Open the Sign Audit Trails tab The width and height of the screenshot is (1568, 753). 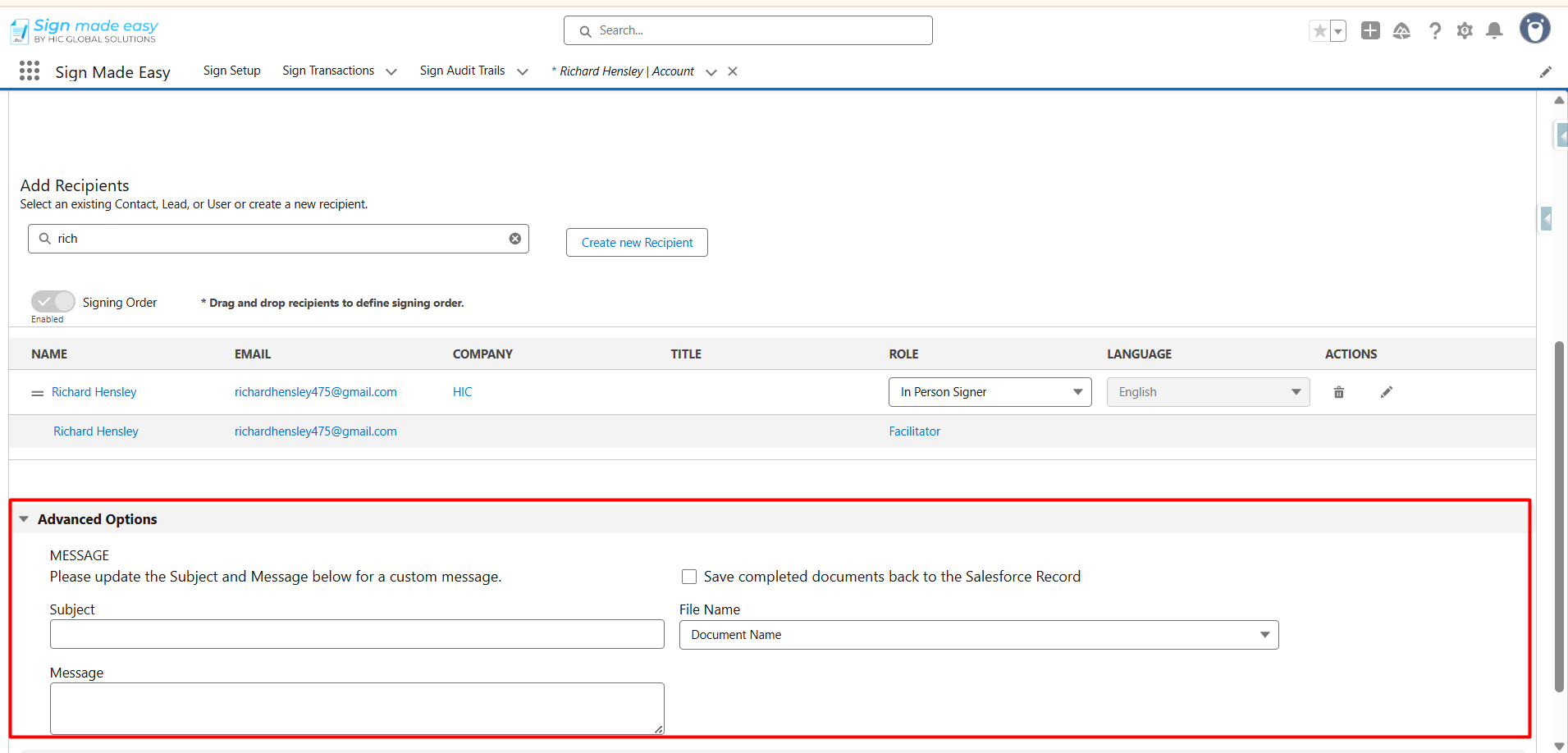(x=462, y=71)
